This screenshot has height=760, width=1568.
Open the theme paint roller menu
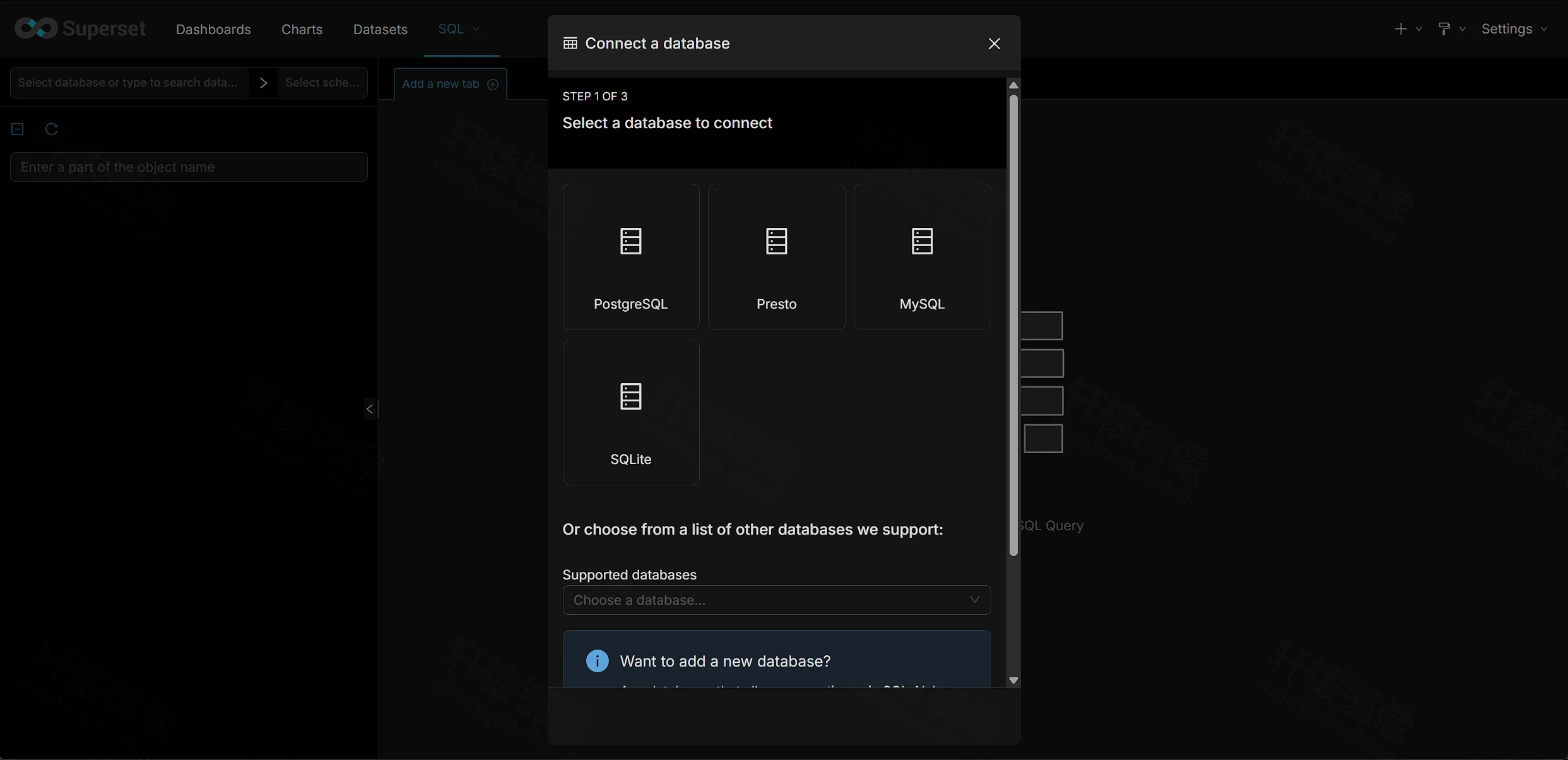tap(1451, 28)
